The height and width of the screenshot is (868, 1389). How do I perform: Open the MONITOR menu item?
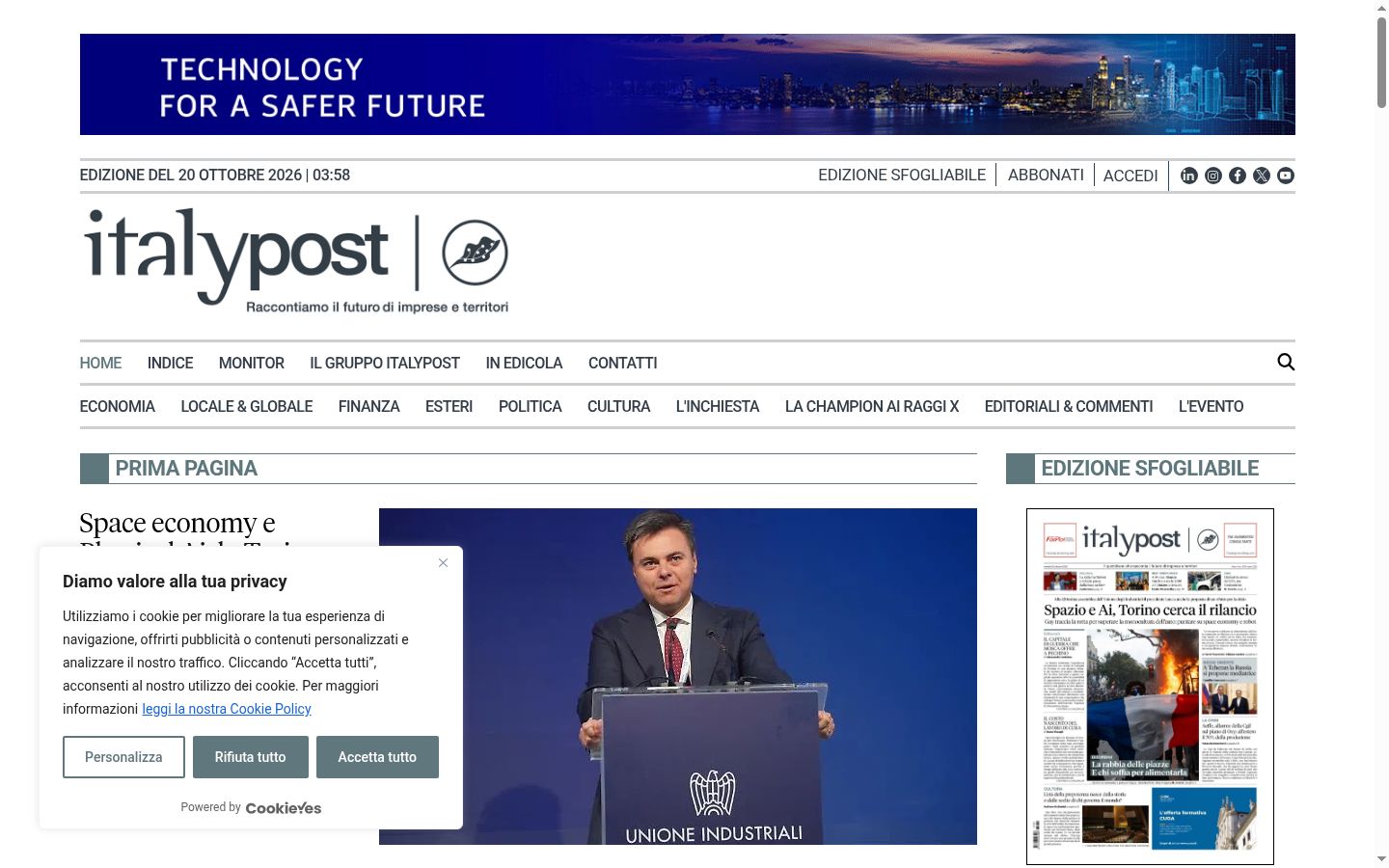click(251, 363)
